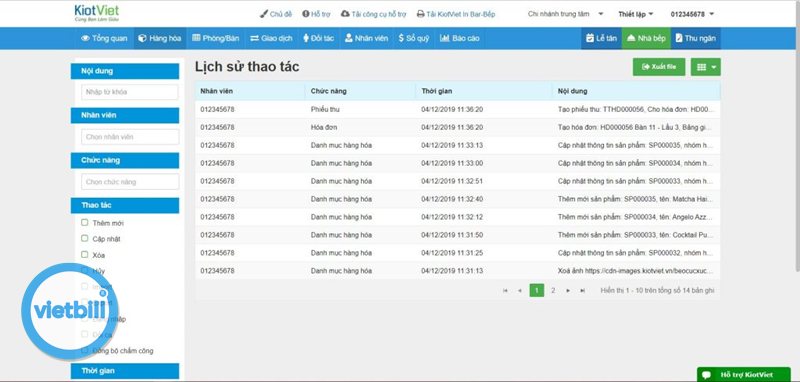This screenshot has height=382, width=800.
Task: Go to first page with pagination icon
Action: (505, 291)
